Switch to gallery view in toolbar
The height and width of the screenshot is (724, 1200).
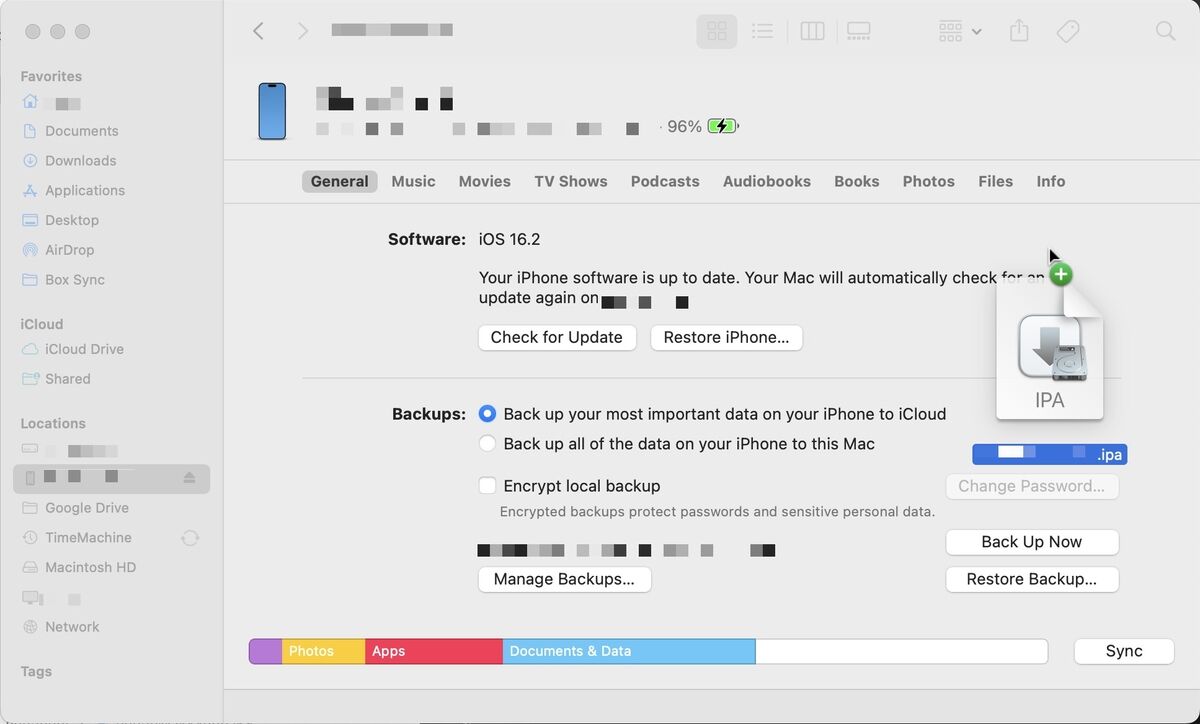(858, 31)
